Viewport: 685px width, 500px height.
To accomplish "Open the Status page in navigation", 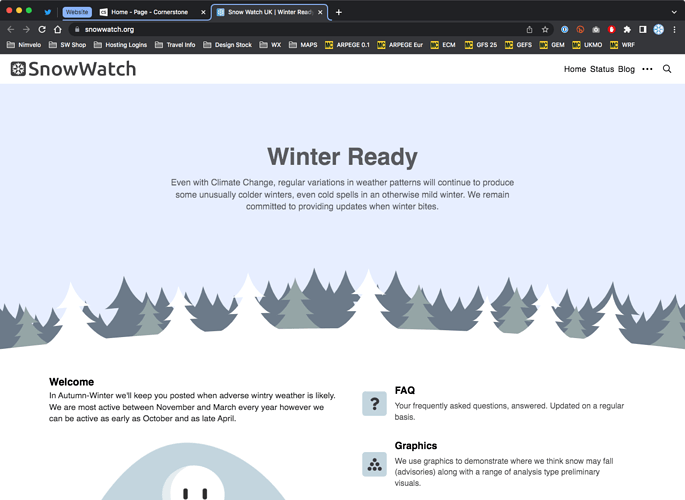I will coord(602,69).
